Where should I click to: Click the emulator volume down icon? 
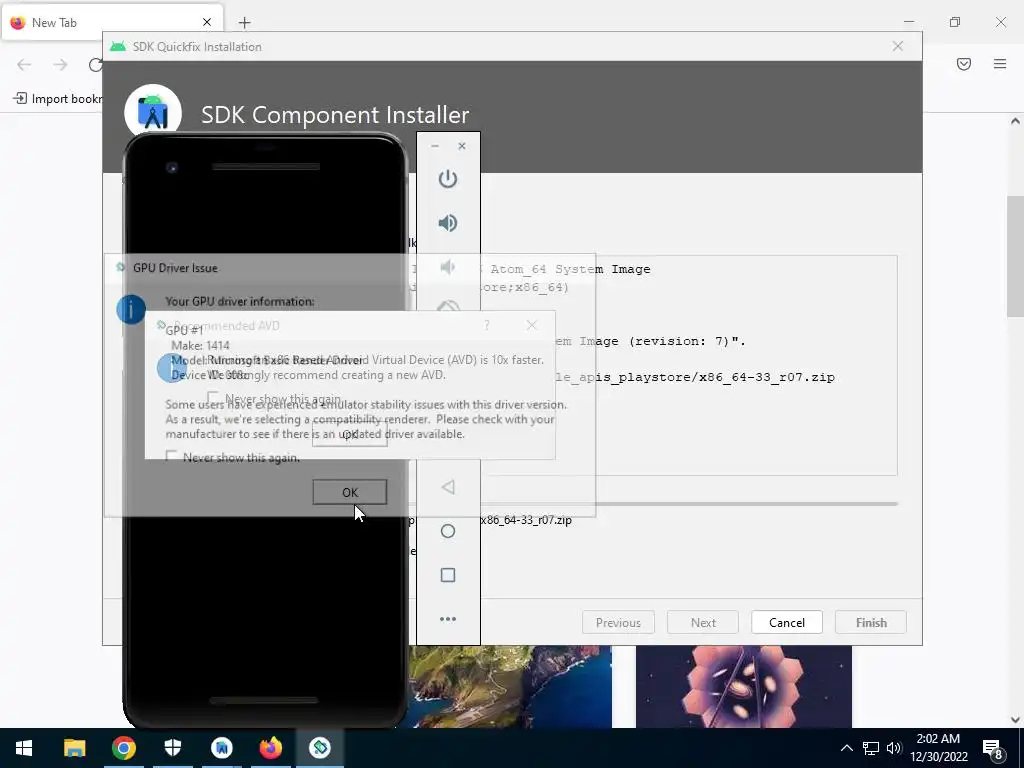click(447, 266)
